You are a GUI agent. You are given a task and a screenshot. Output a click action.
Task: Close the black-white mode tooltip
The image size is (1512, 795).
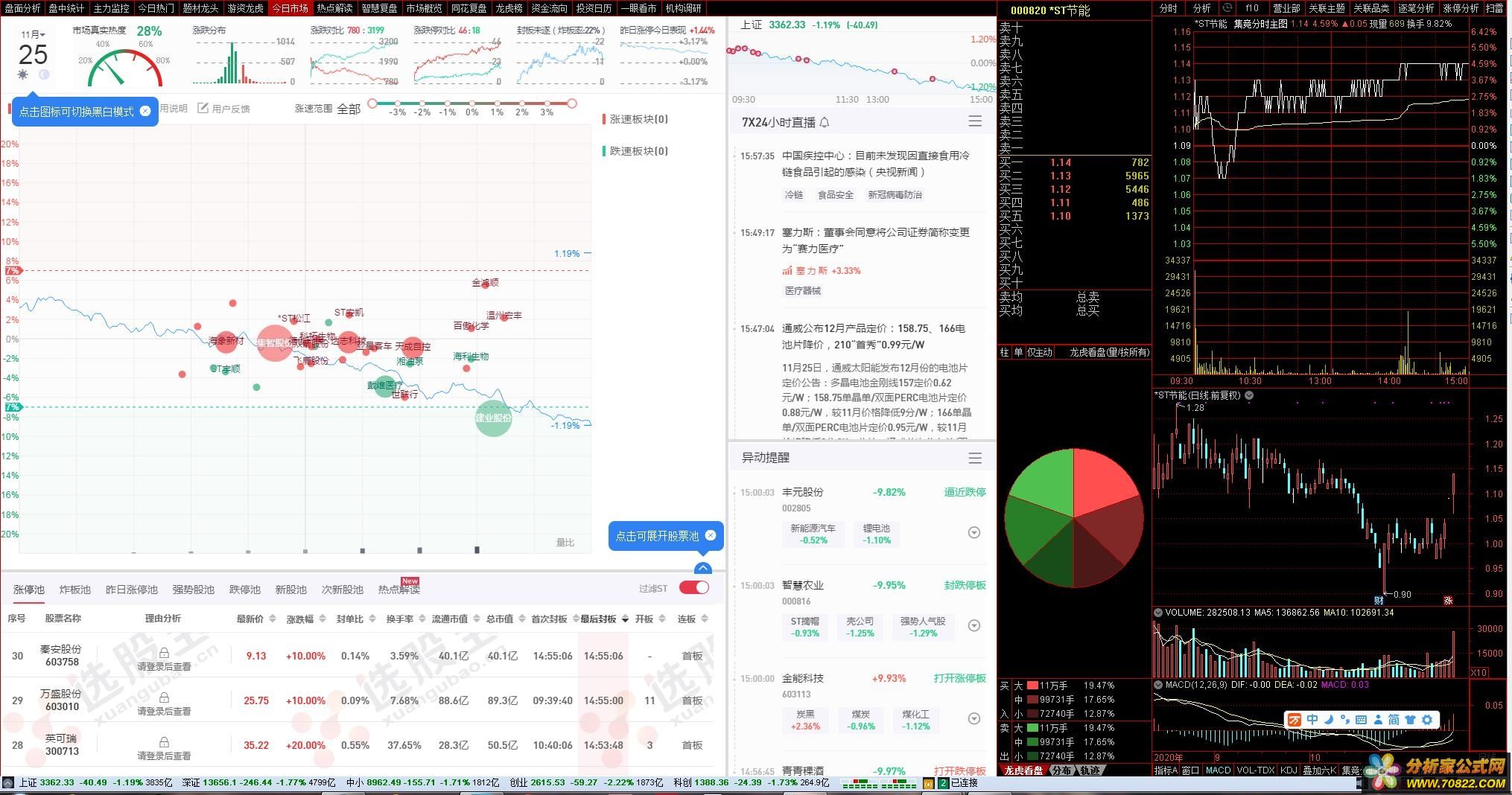point(145,111)
